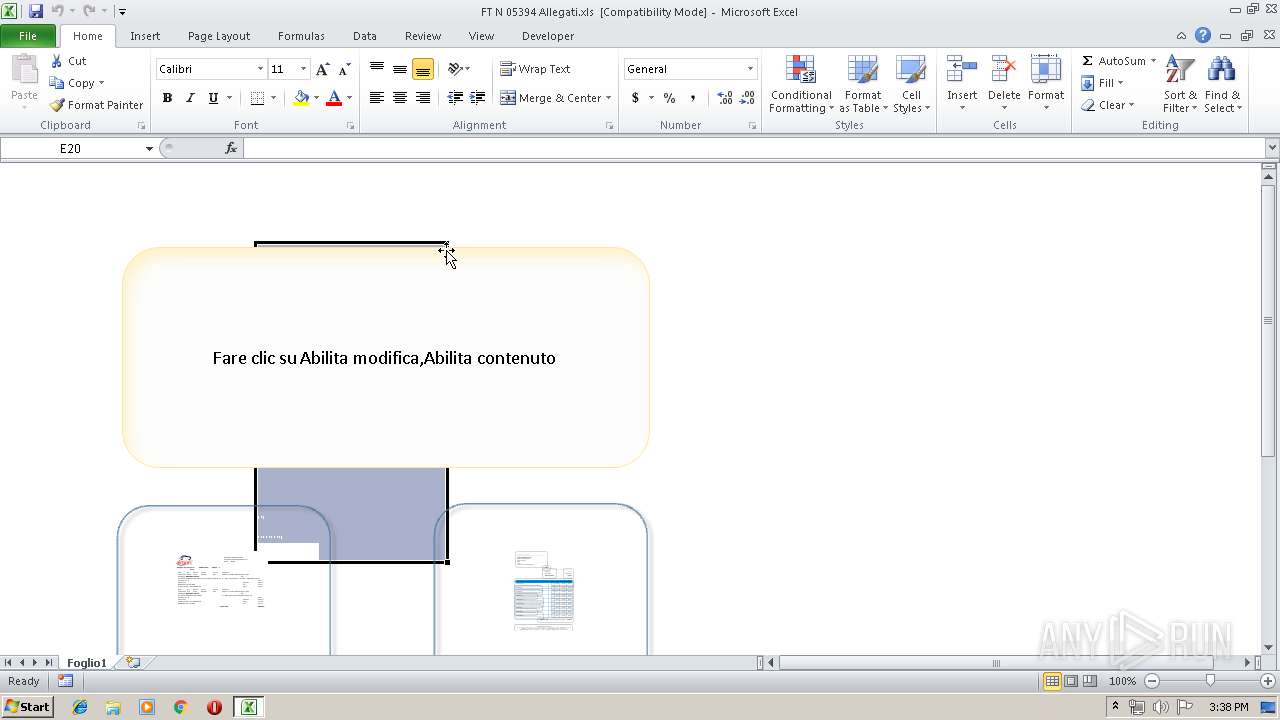Screen dimensions: 1280x720
Task: Open the Fill dropdown
Action: click(1103, 83)
